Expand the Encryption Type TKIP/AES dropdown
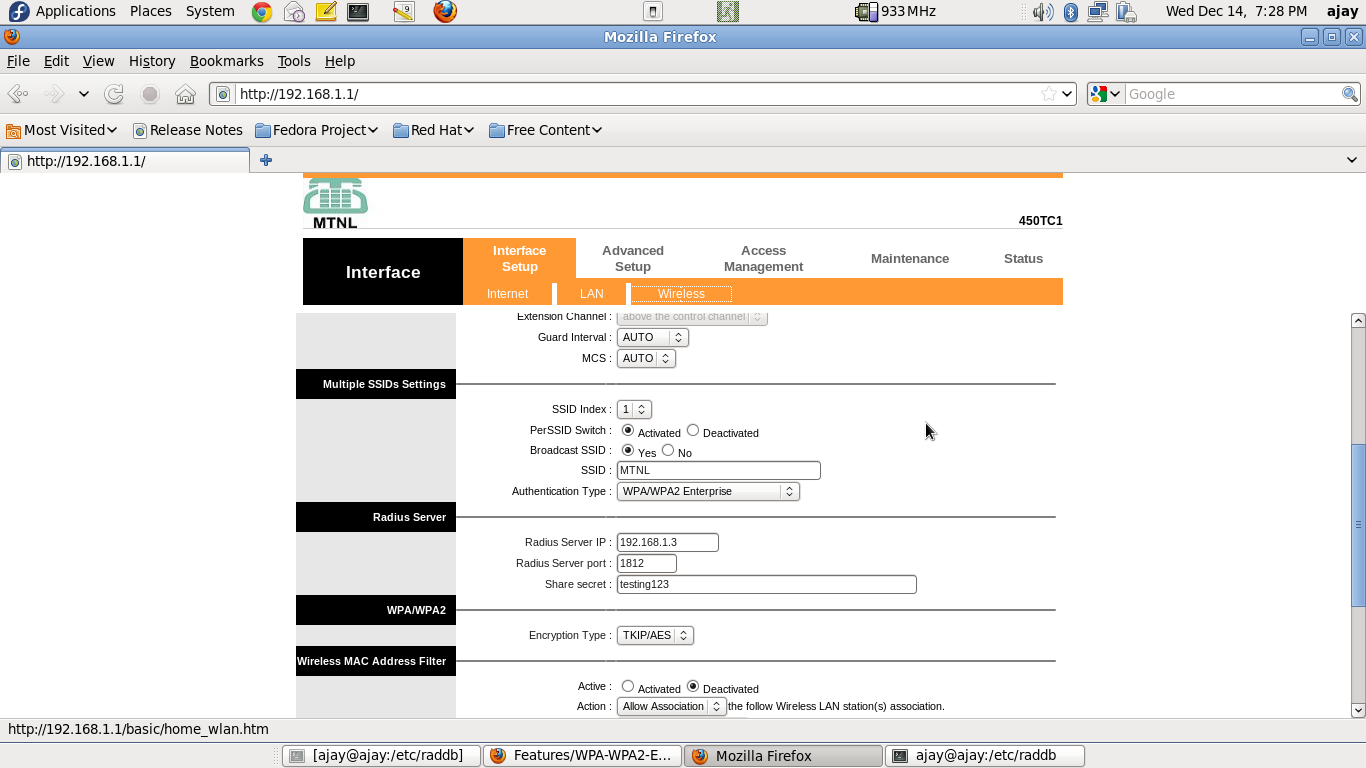 (x=655, y=635)
